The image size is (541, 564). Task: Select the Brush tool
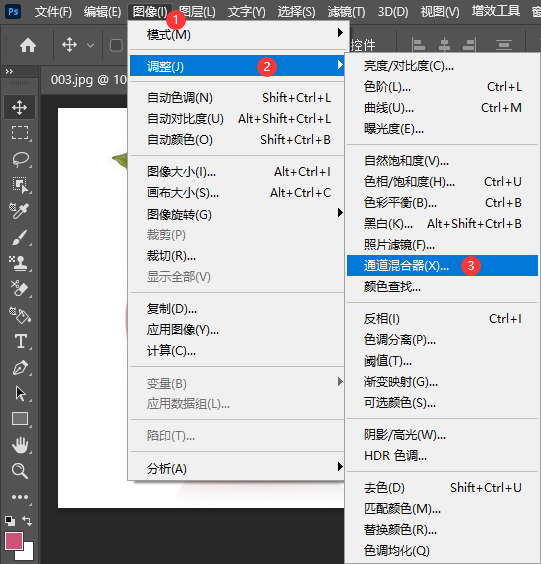click(19, 237)
